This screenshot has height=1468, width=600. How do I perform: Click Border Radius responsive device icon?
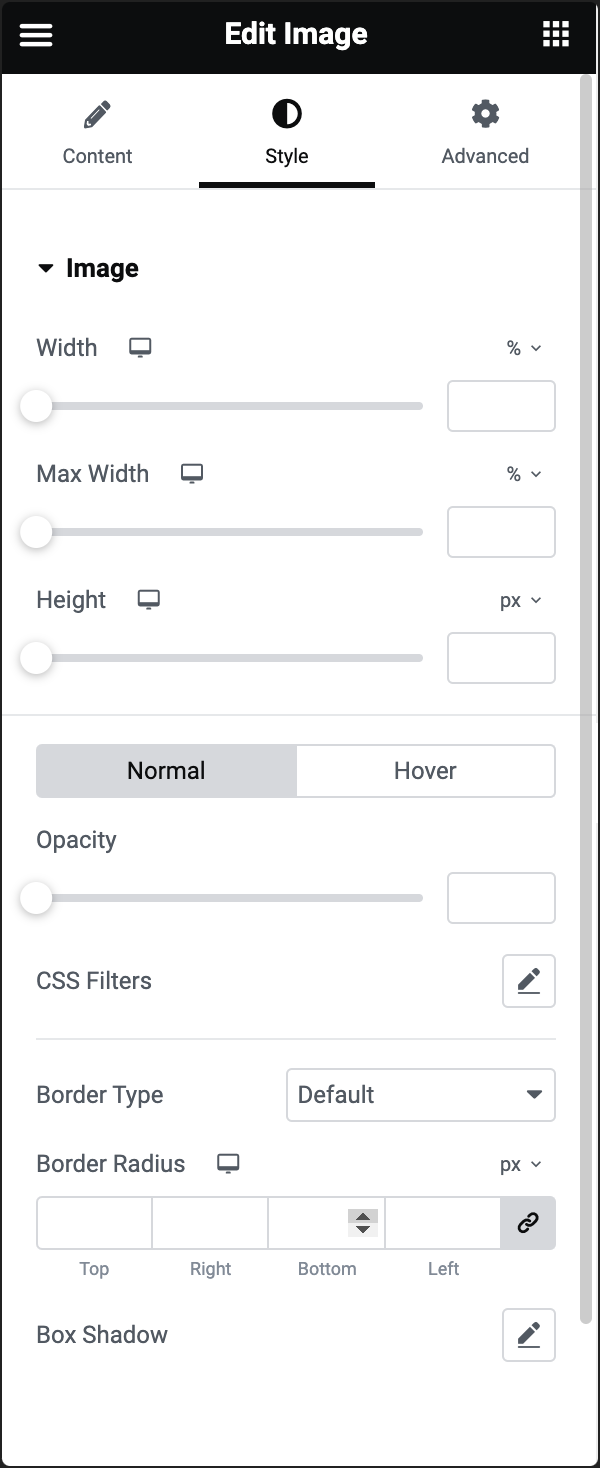pos(228,1164)
